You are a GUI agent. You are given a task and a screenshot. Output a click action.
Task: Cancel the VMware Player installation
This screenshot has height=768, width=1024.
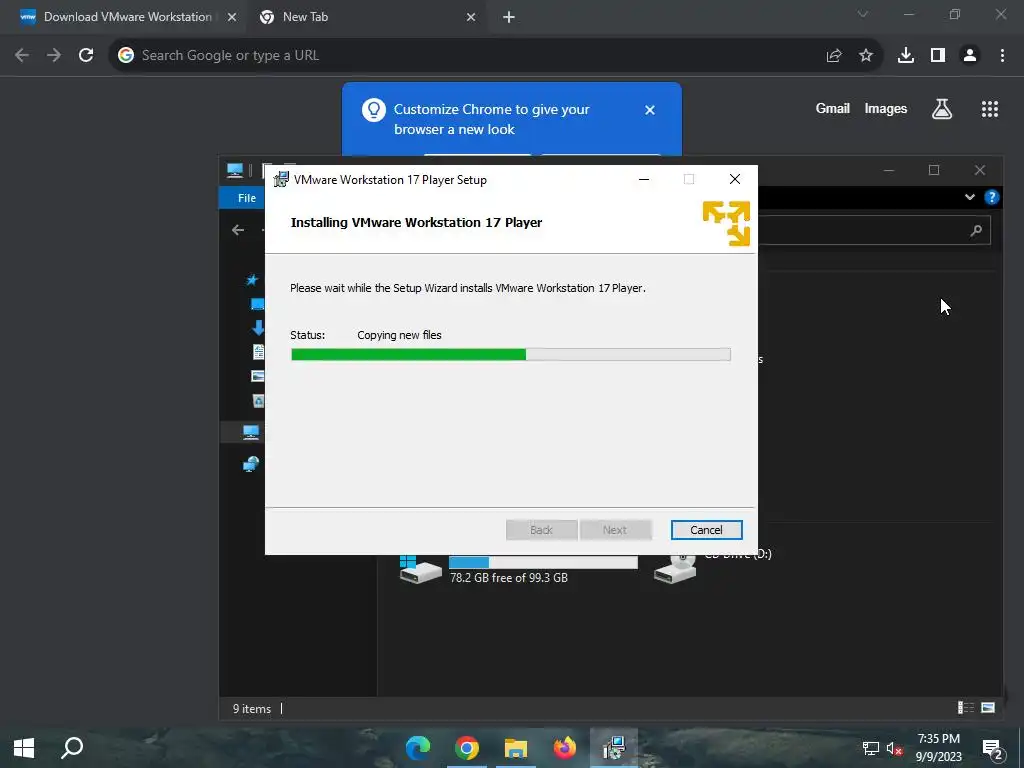point(706,530)
